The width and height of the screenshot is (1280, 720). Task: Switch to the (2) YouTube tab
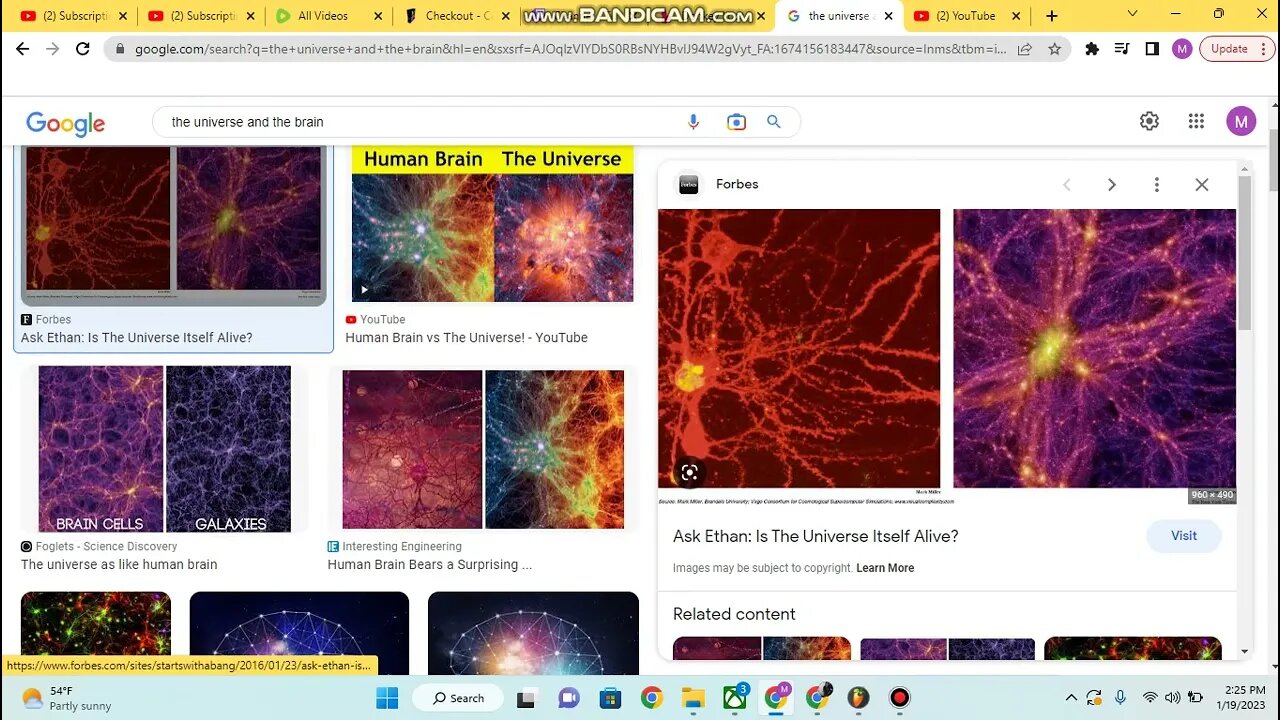[967, 16]
